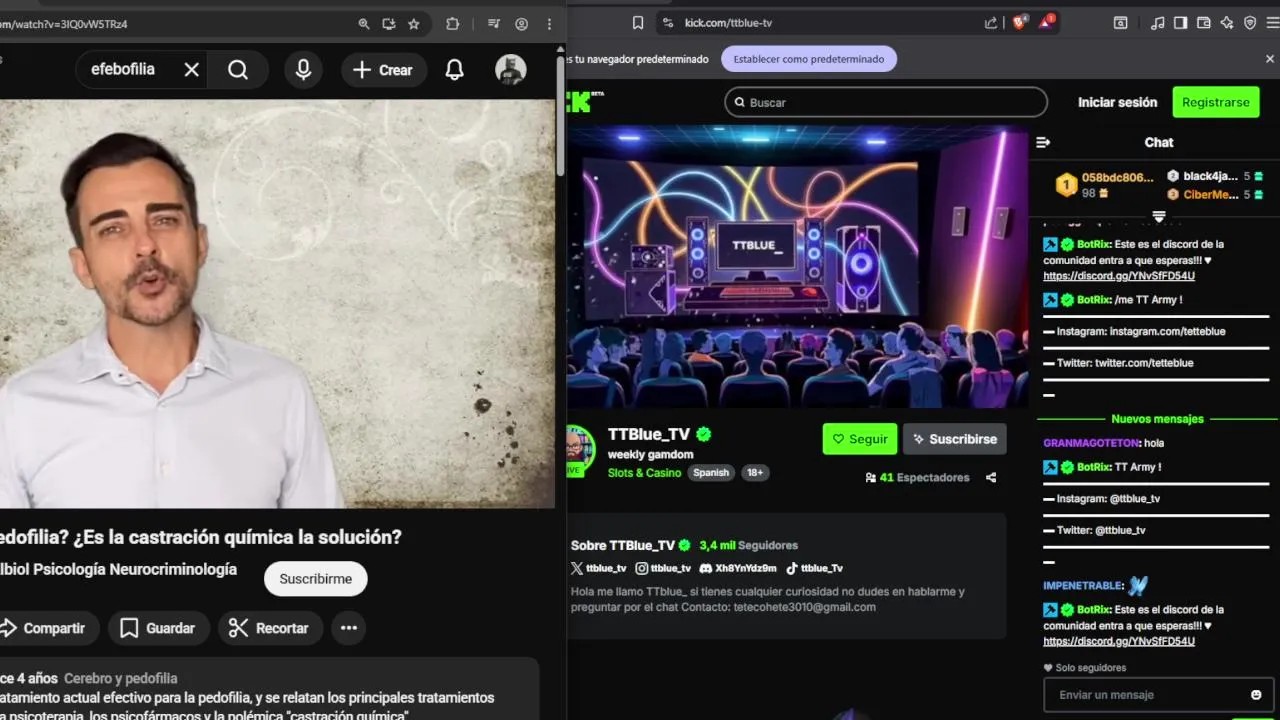Image resolution: width=1280 pixels, height=720 pixels.
Task: Open Instagram ttblue_tv social link
Action: tap(663, 568)
